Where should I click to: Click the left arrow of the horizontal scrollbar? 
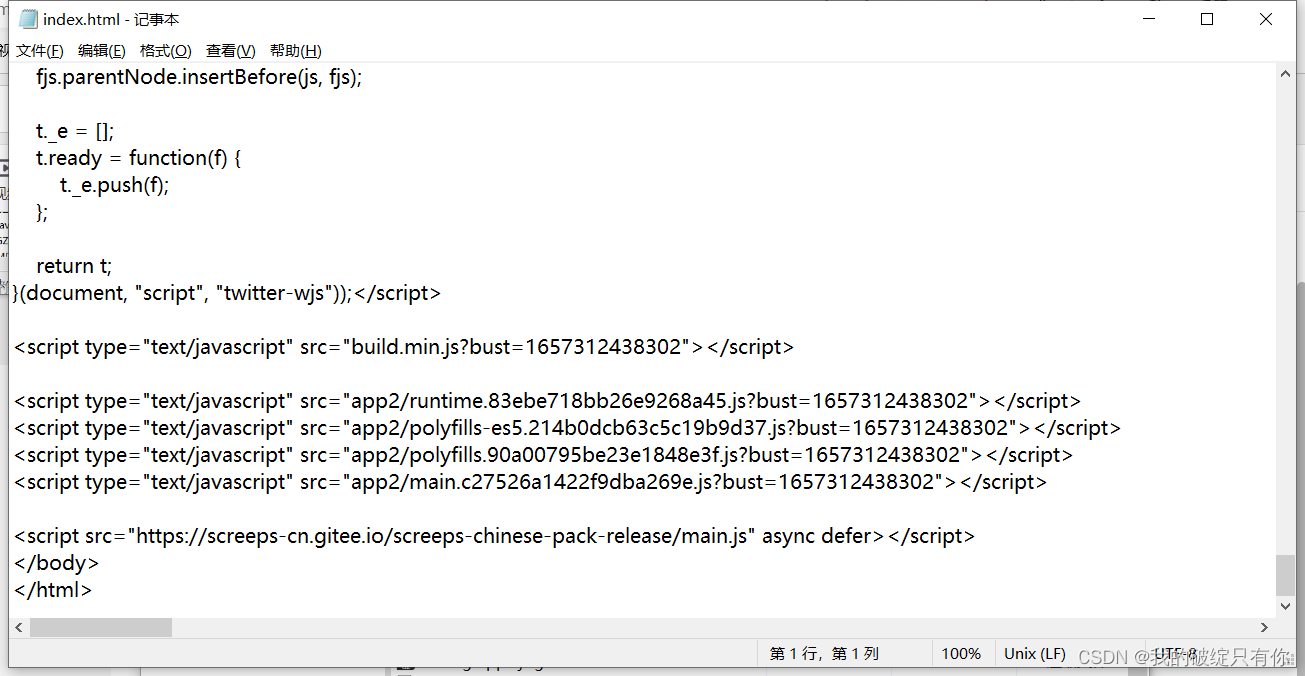pos(18,627)
